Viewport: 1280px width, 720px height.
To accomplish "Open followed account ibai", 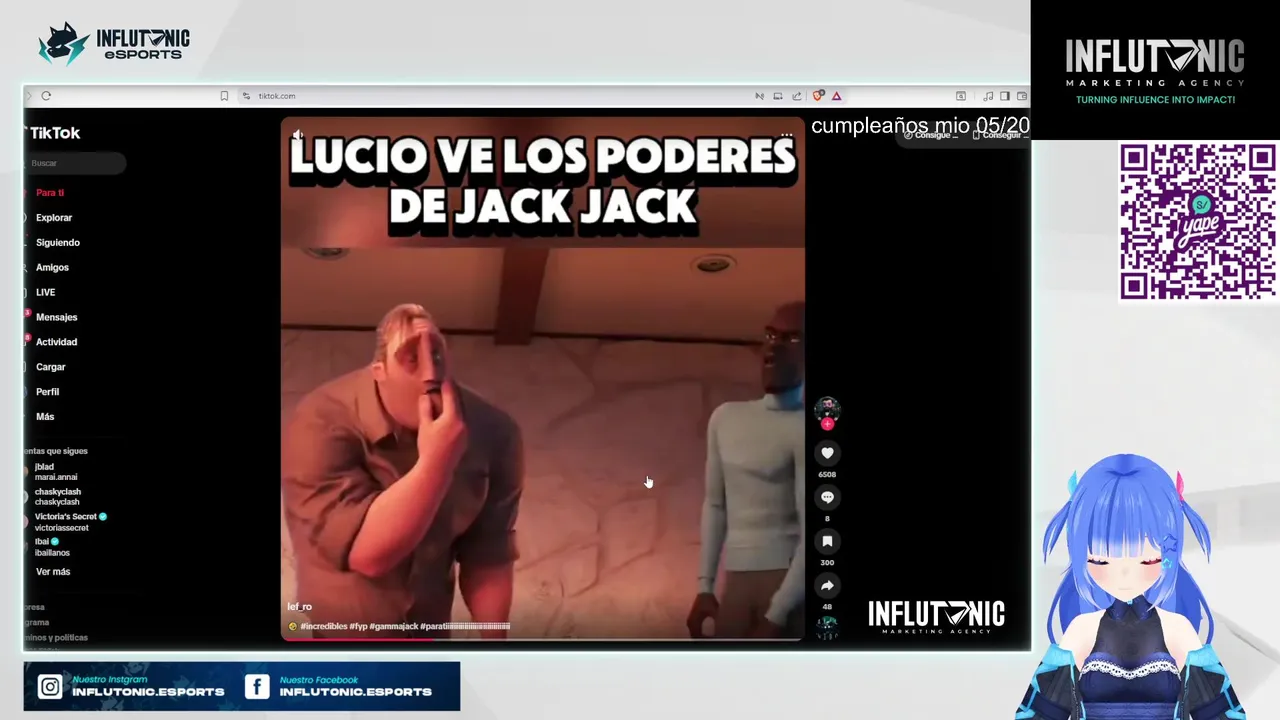I will [52, 547].
